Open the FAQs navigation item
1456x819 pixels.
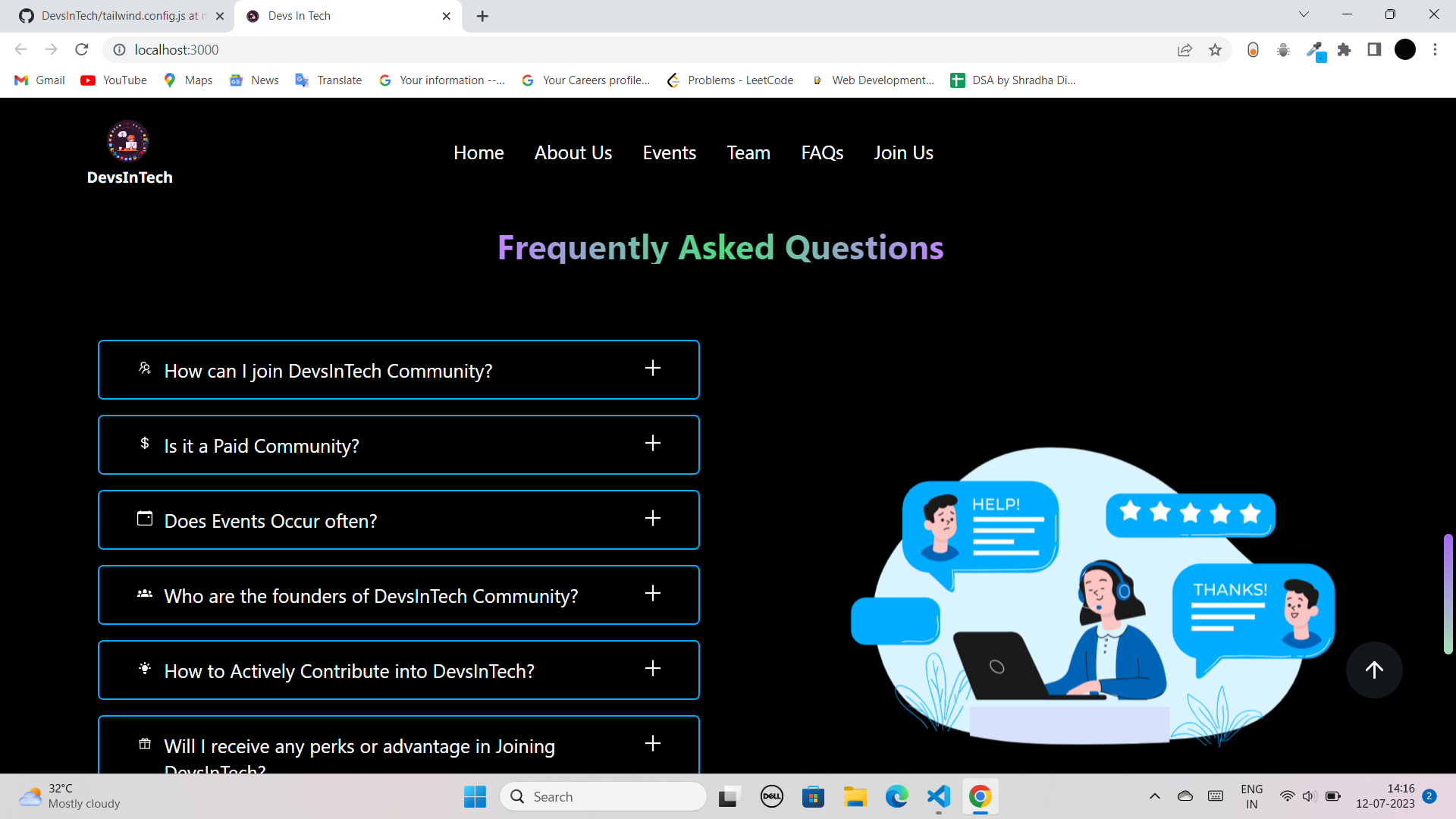tap(822, 152)
